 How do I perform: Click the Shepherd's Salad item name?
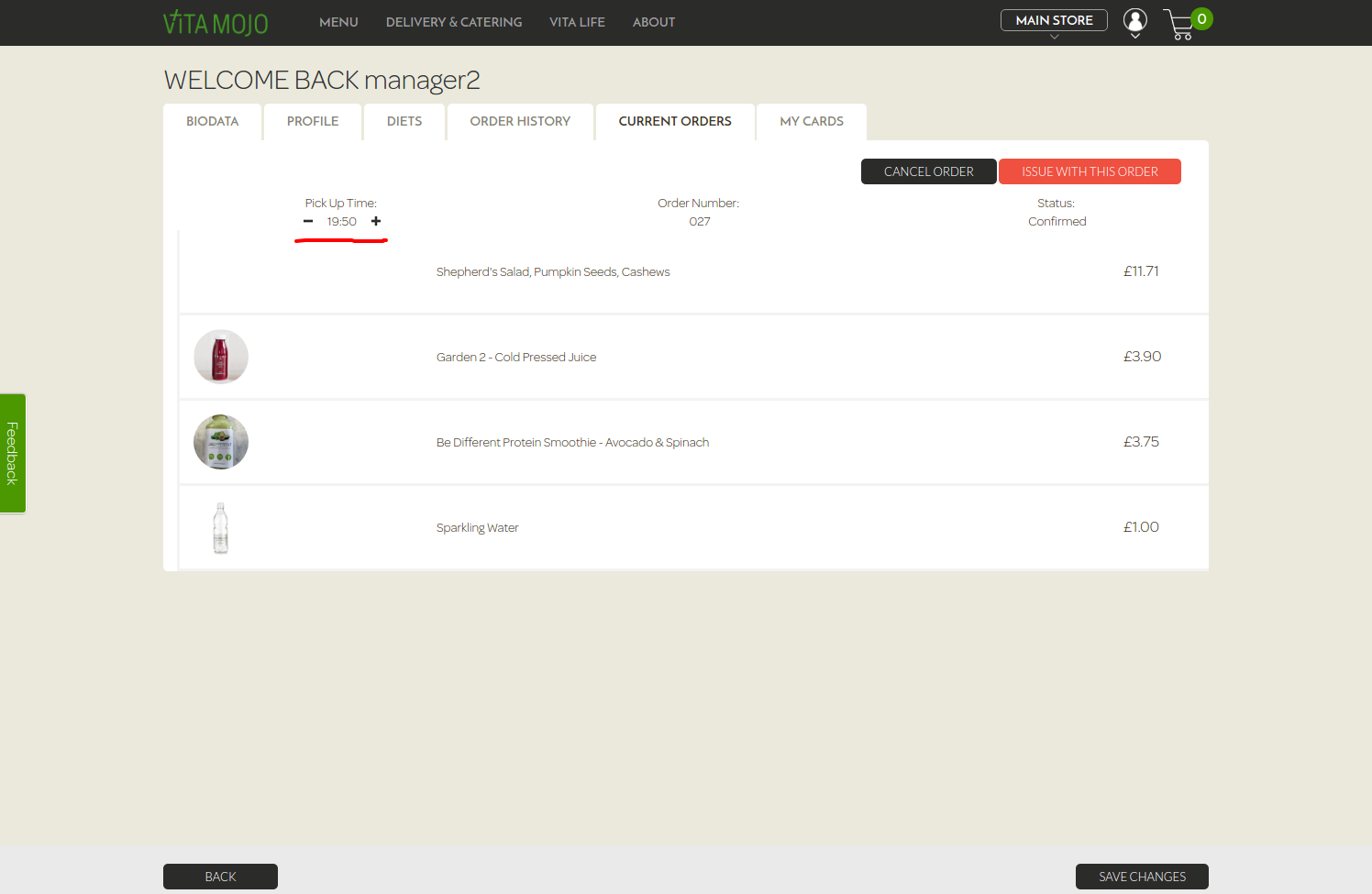tap(553, 271)
